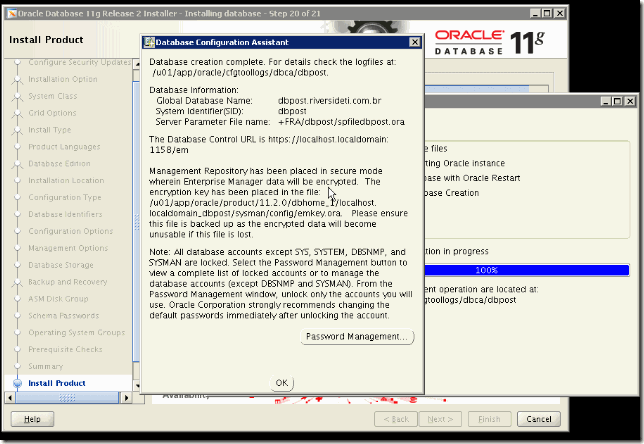The image size is (644, 444).
Task: Select Configuration Options step
Action: click(x=71, y=231)
